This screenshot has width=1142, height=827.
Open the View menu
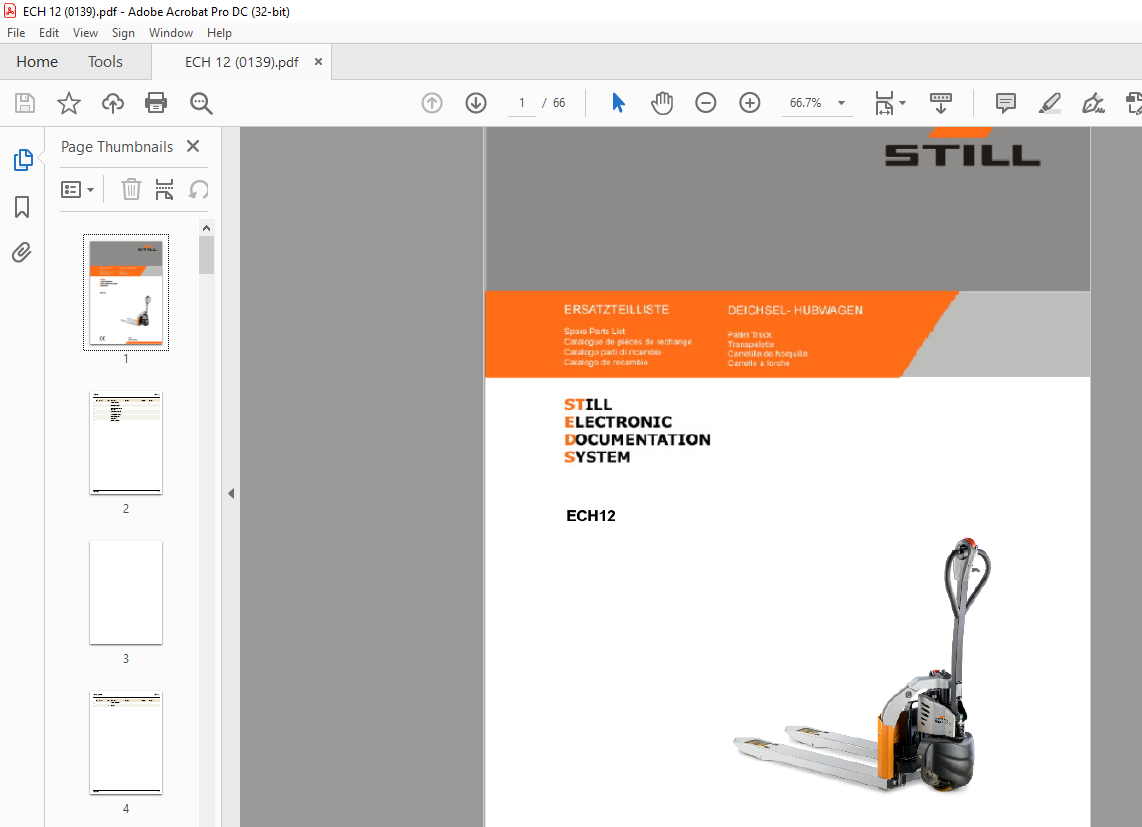click(85, 33)
